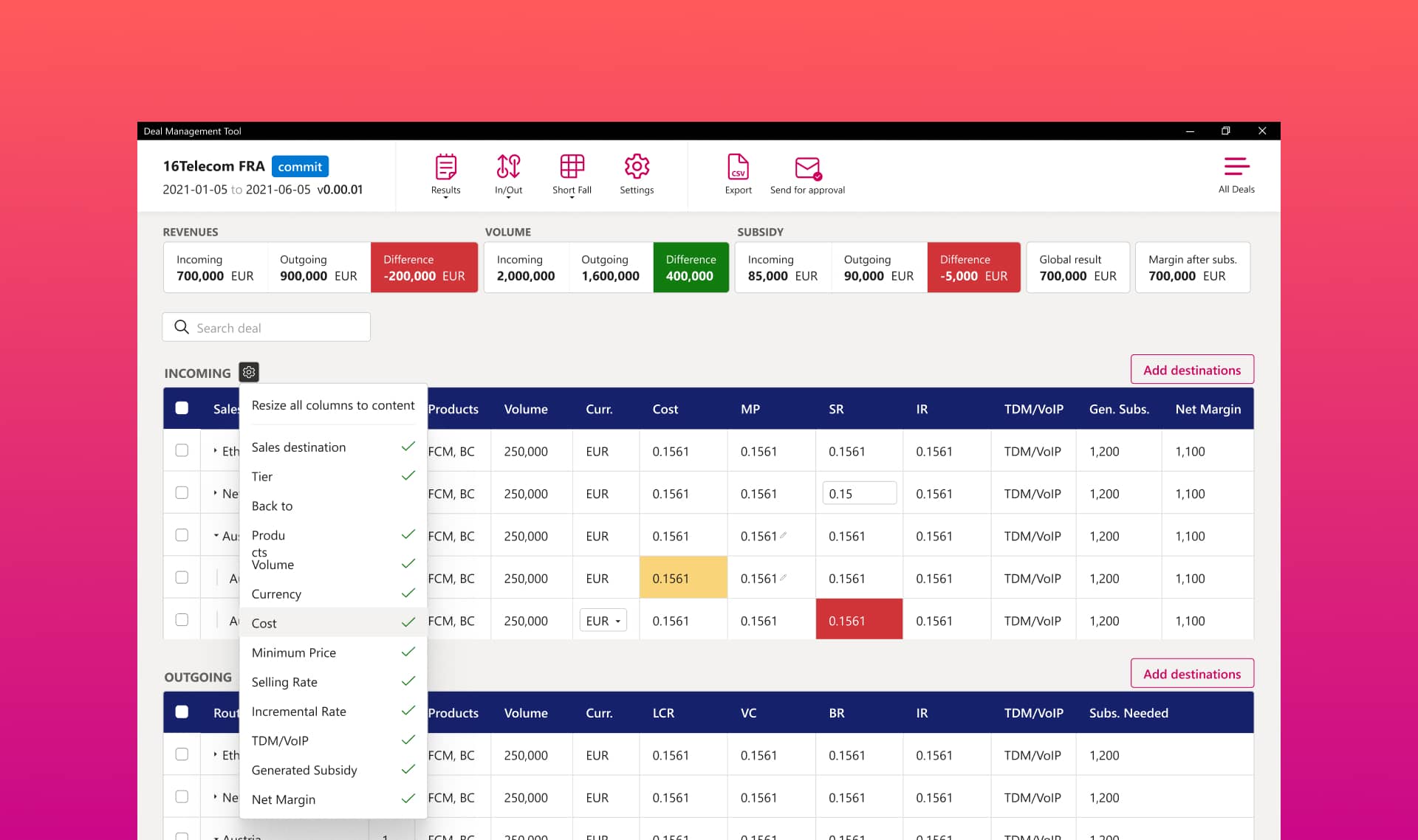Viewport: 1418px width, 840px height.
Task: Open the Short Fall grid icon
Action: tap(572, 168)
